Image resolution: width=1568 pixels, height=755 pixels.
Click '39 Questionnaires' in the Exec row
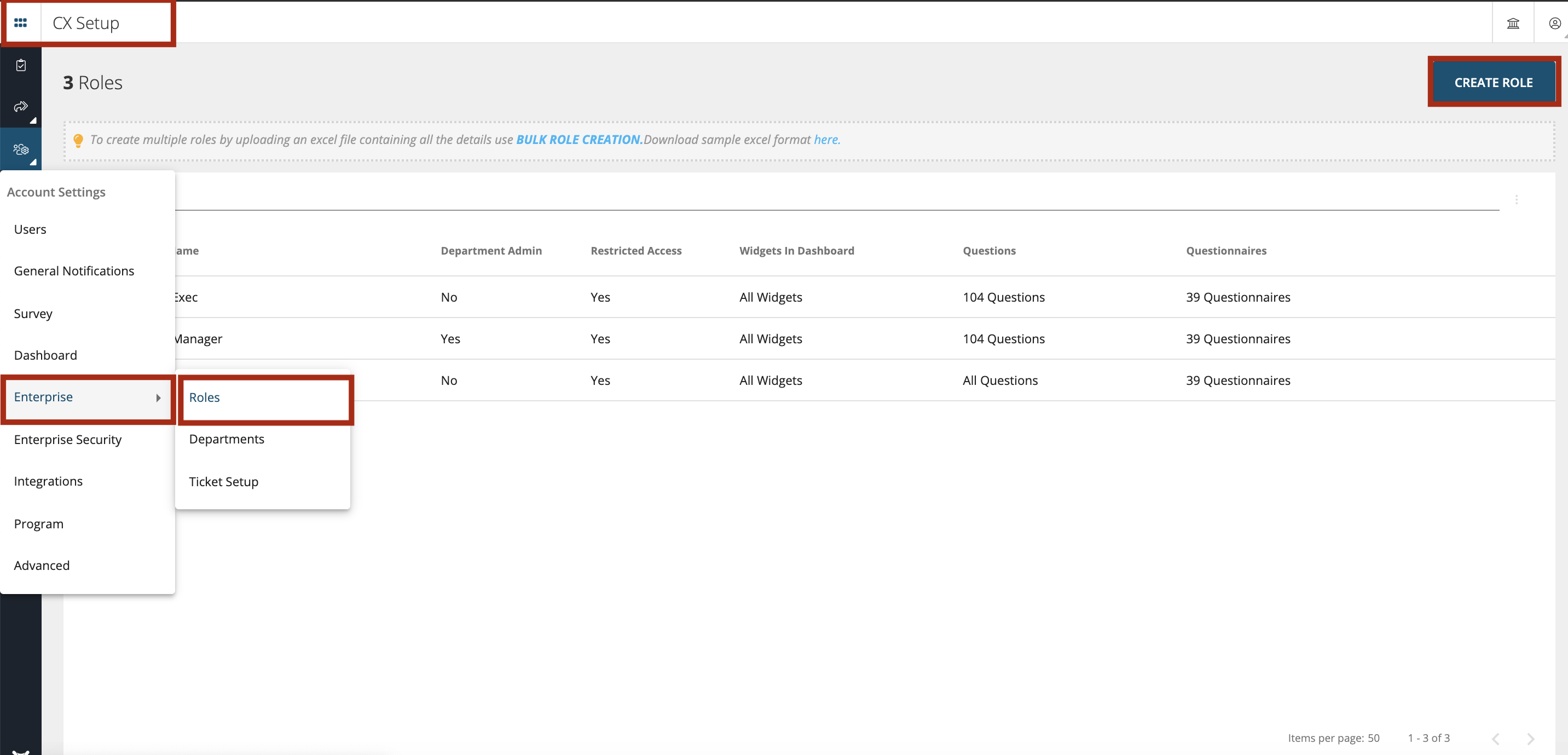[x=1237, y=298]
